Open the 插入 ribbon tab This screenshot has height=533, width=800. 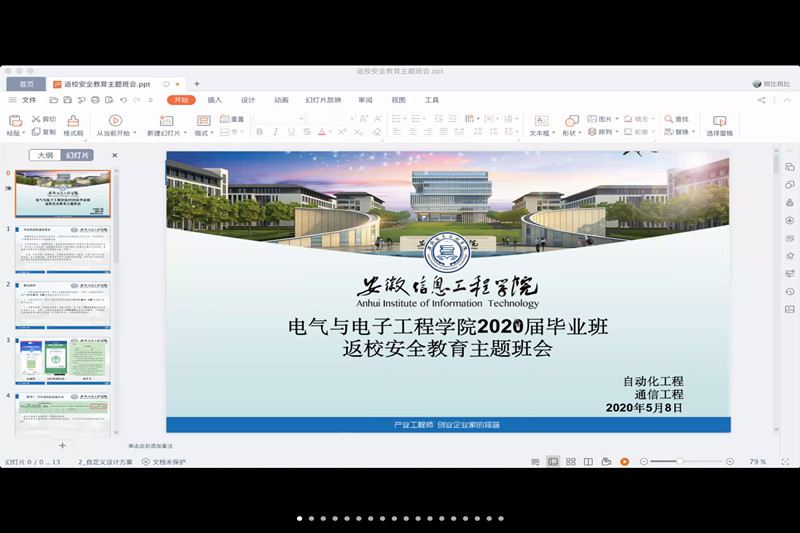(x=214, y=100)
